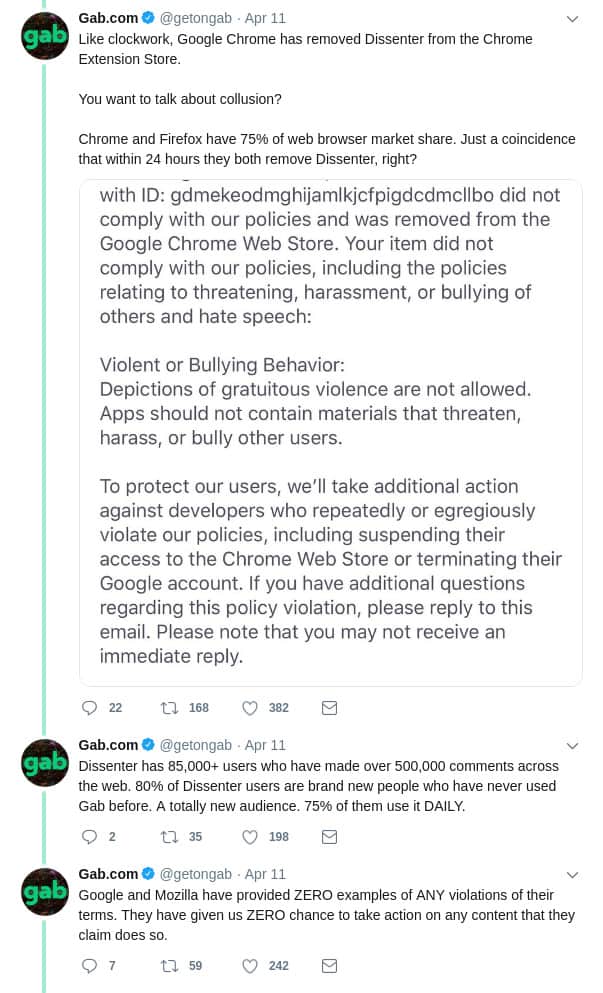Click Gab avatar on the first tweet

(44, 37)
